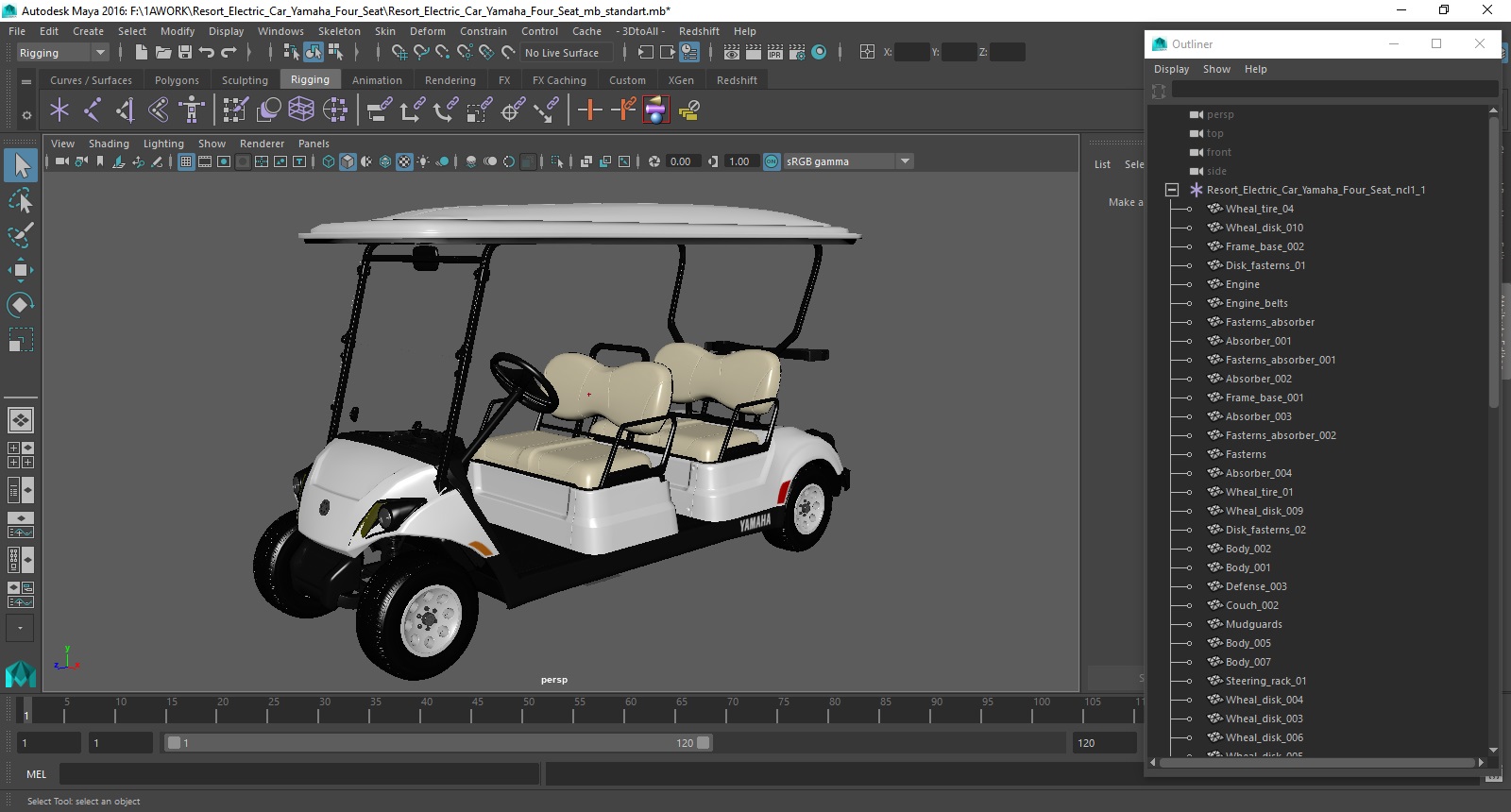This screenshot has width=1511, height=812.
Task: Switch to the Animation shelf tab
Action: pyautogui.click(x=377, y=80)
